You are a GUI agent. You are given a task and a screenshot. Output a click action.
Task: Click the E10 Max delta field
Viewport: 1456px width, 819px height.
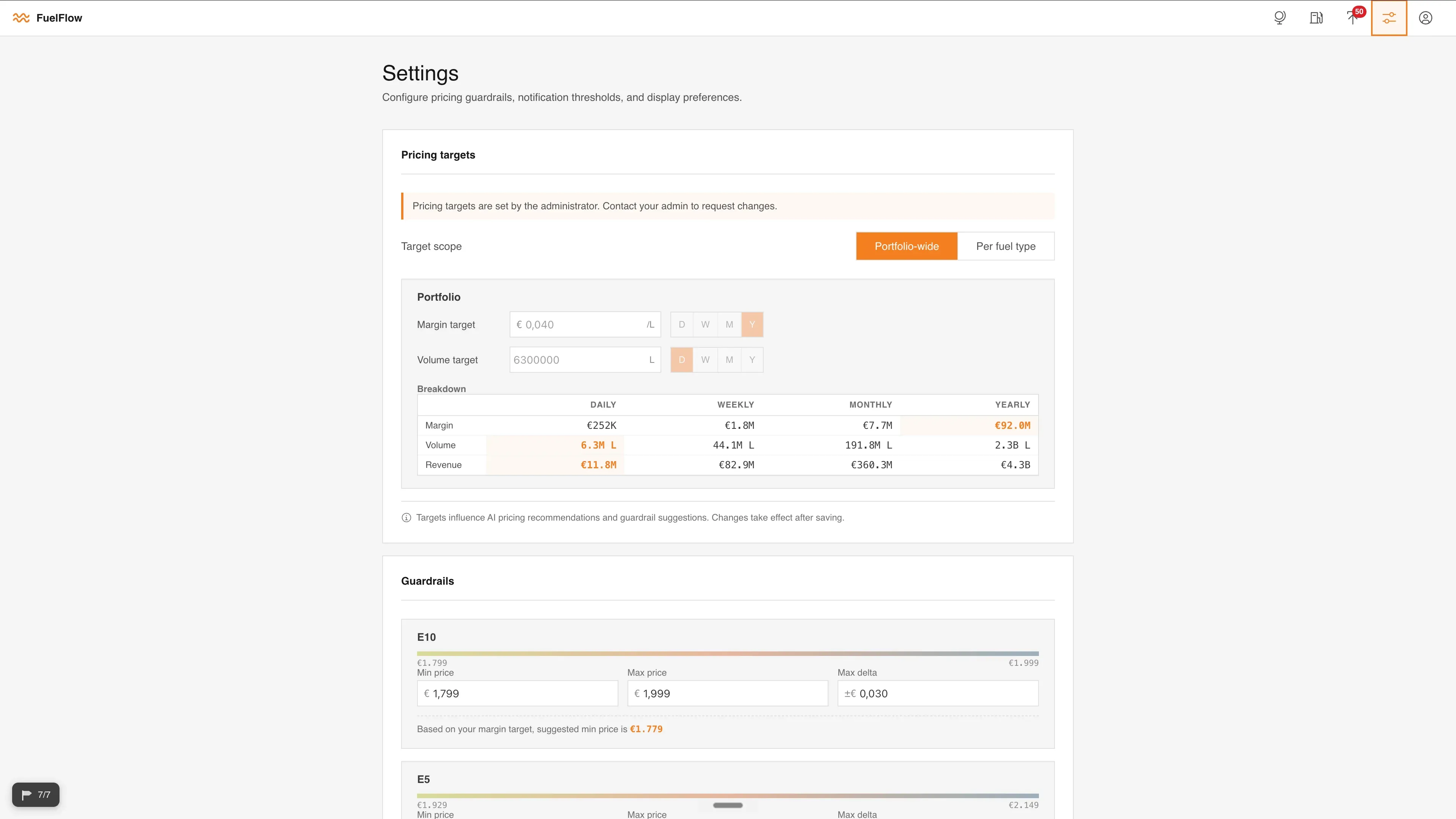938,693
